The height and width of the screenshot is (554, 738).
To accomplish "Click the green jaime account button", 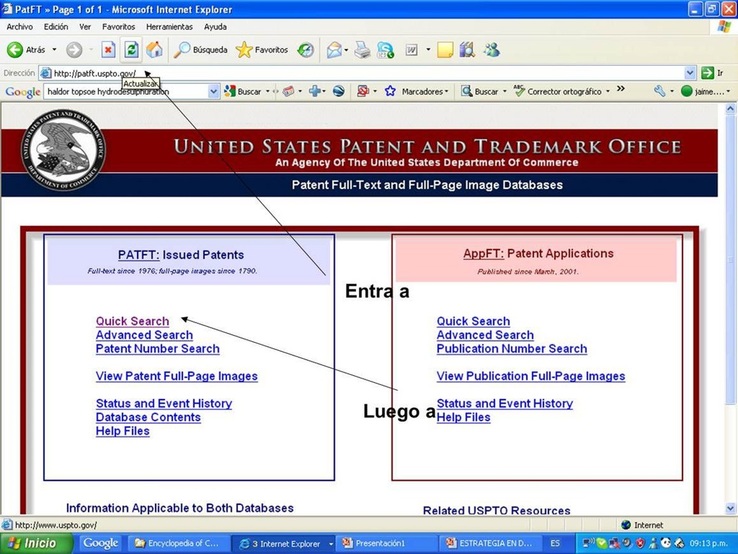I will point(703,91).
